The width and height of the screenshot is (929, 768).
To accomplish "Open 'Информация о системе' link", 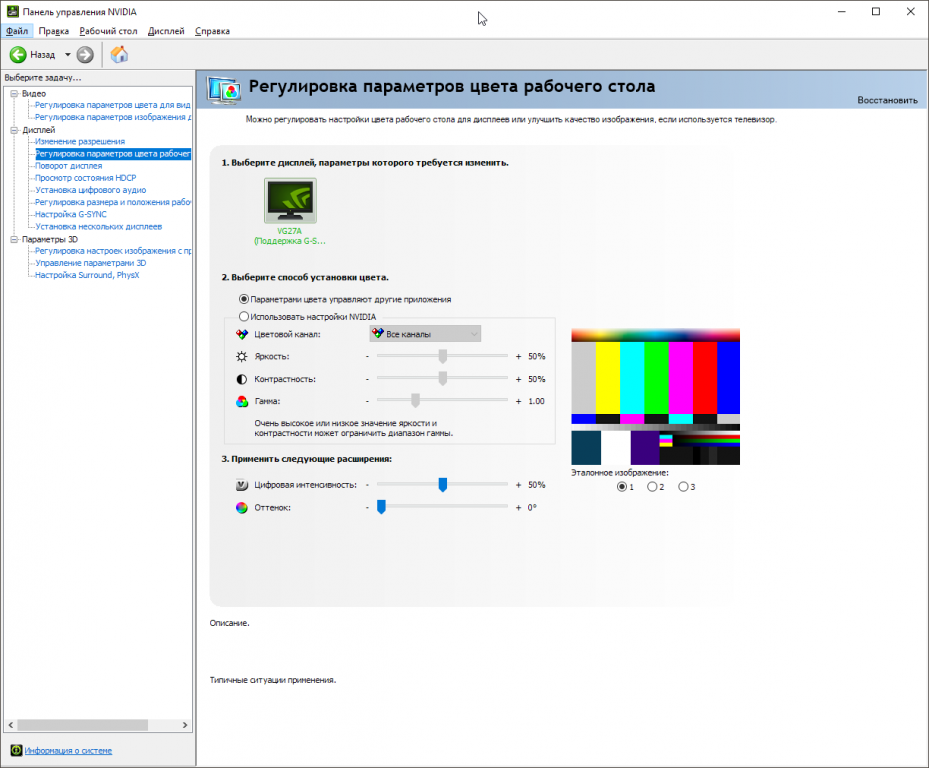I will [68, 750].
